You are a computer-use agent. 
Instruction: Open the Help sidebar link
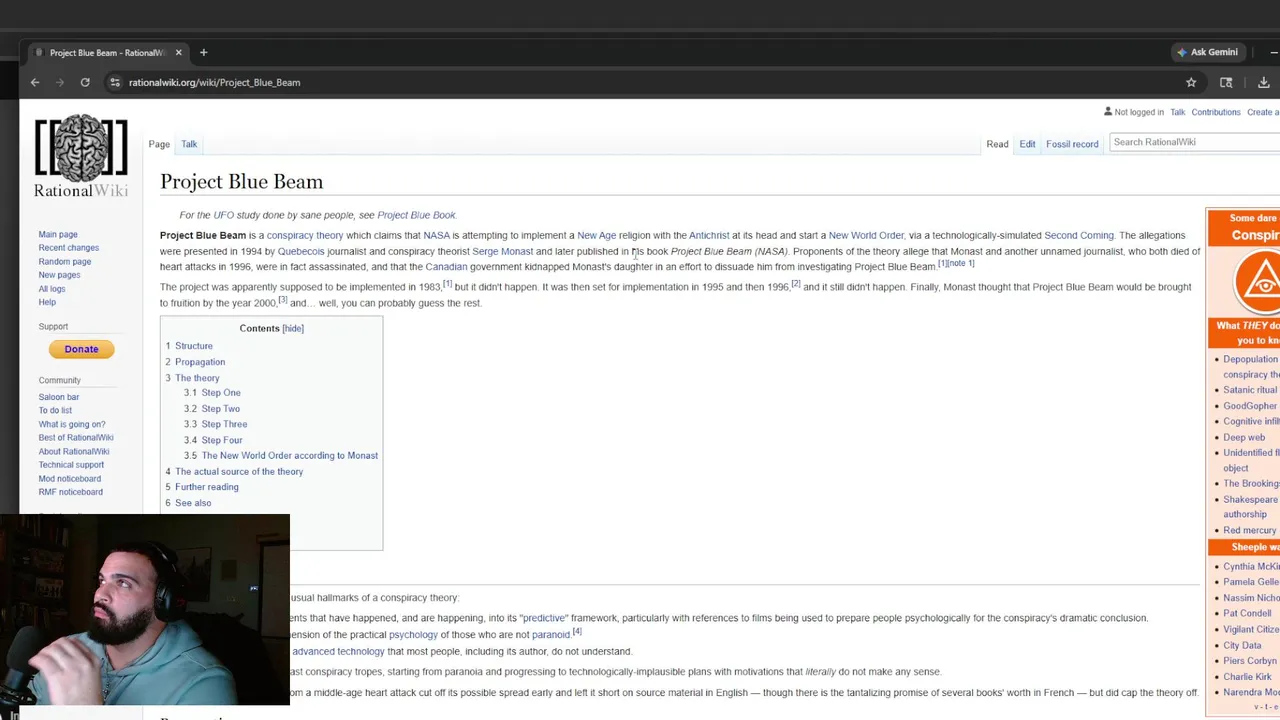[47, 302]
